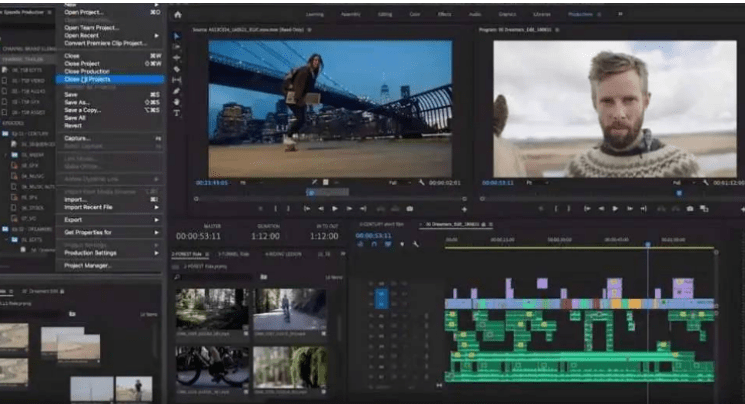Mark Out in the Program monitor
The image size is (745, 404).
coord(569,209)
